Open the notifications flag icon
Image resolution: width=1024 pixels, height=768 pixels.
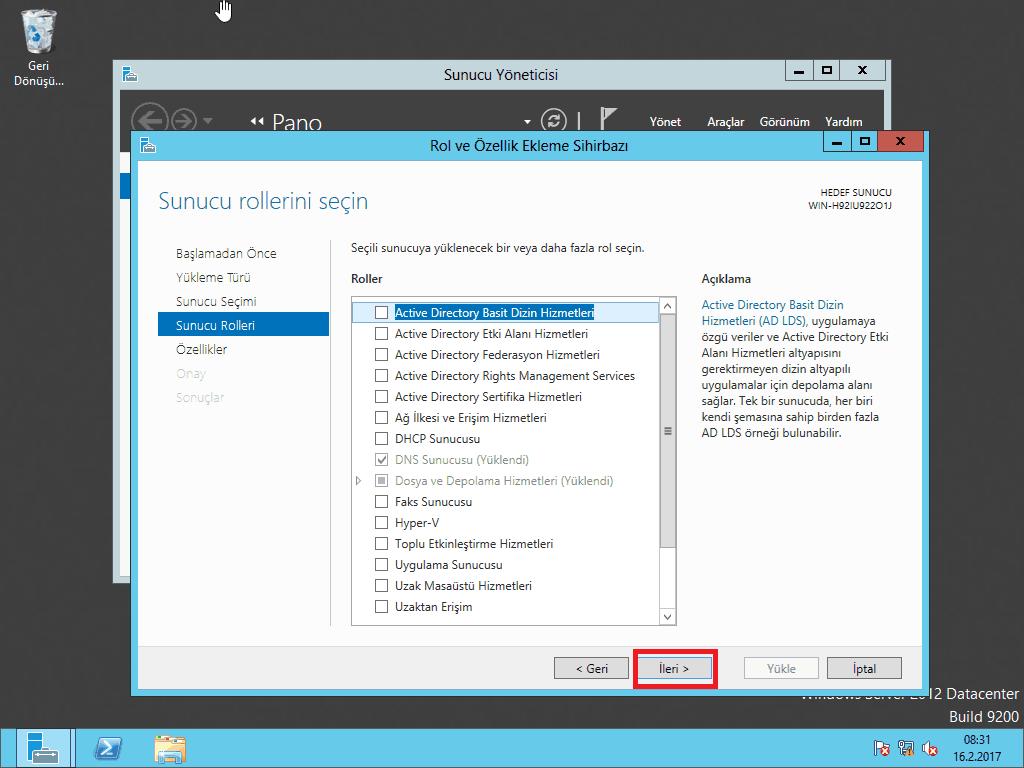click(x=608, y=118)
